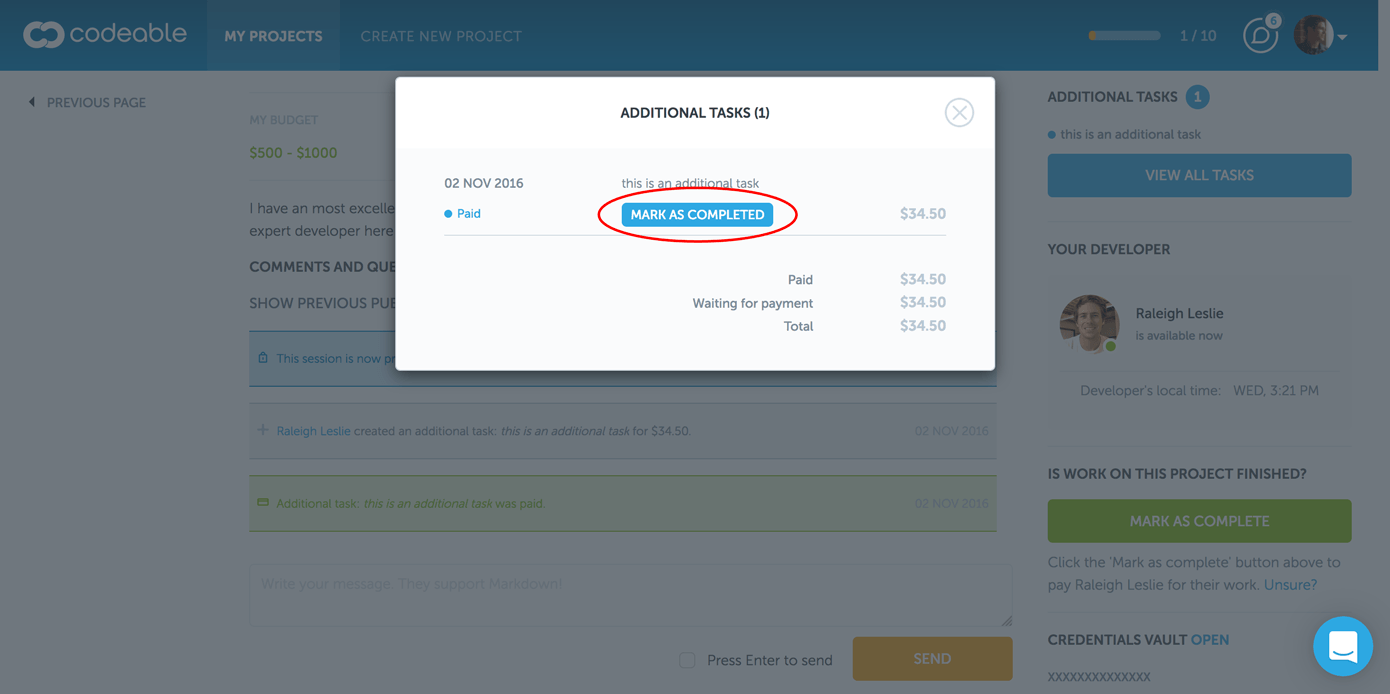Click Raleigh Leslie's developer avatar

(x=1089, y=323)
